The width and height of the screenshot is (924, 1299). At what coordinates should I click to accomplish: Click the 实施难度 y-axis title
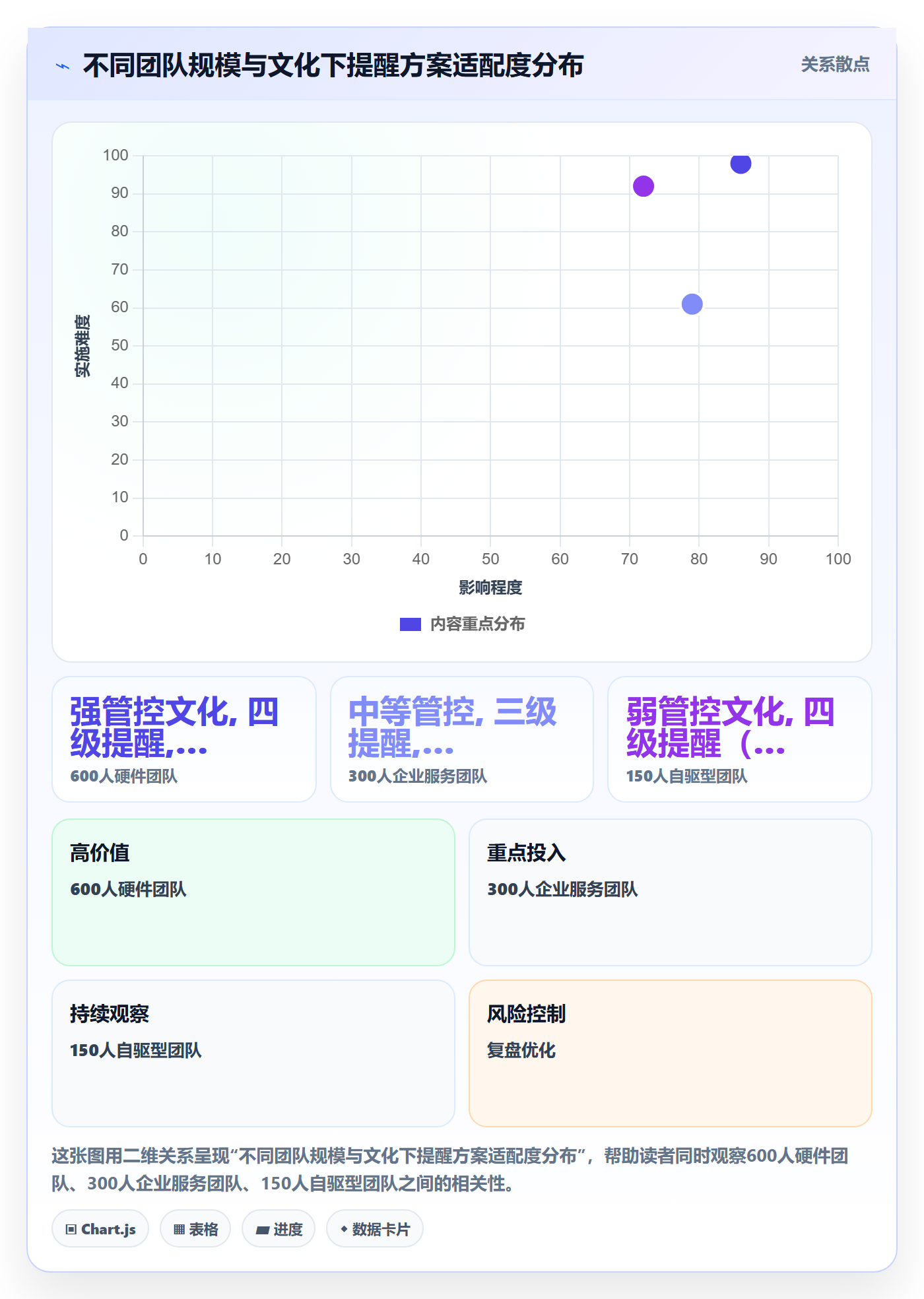click(x=82, y=346)
